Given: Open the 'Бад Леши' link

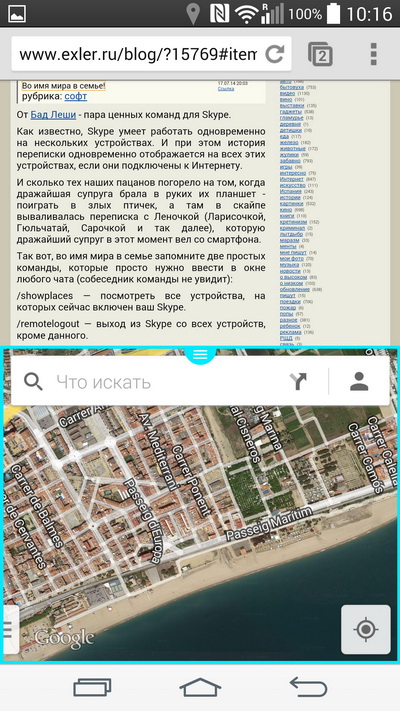Looking at the screenshot, I should tap(53, 115).
